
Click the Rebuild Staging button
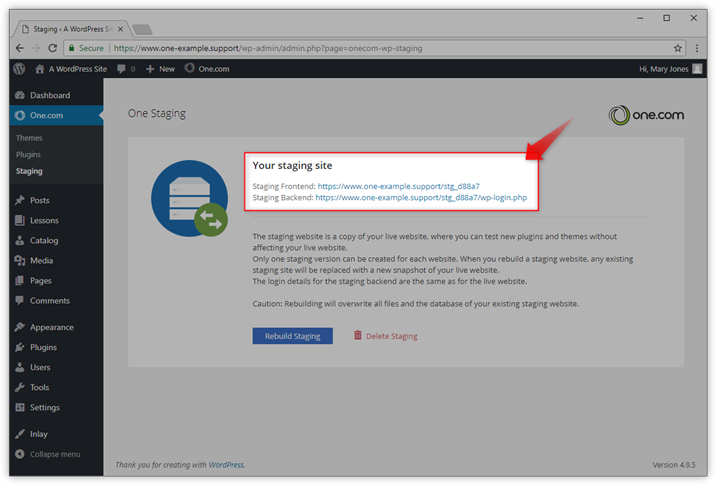pos(292,336)
